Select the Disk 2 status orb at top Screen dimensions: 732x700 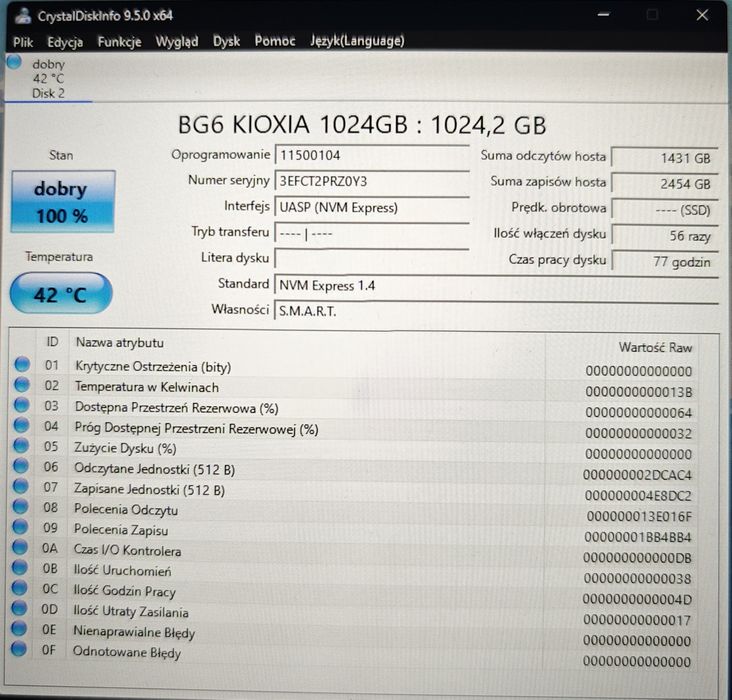pos(14,61)
